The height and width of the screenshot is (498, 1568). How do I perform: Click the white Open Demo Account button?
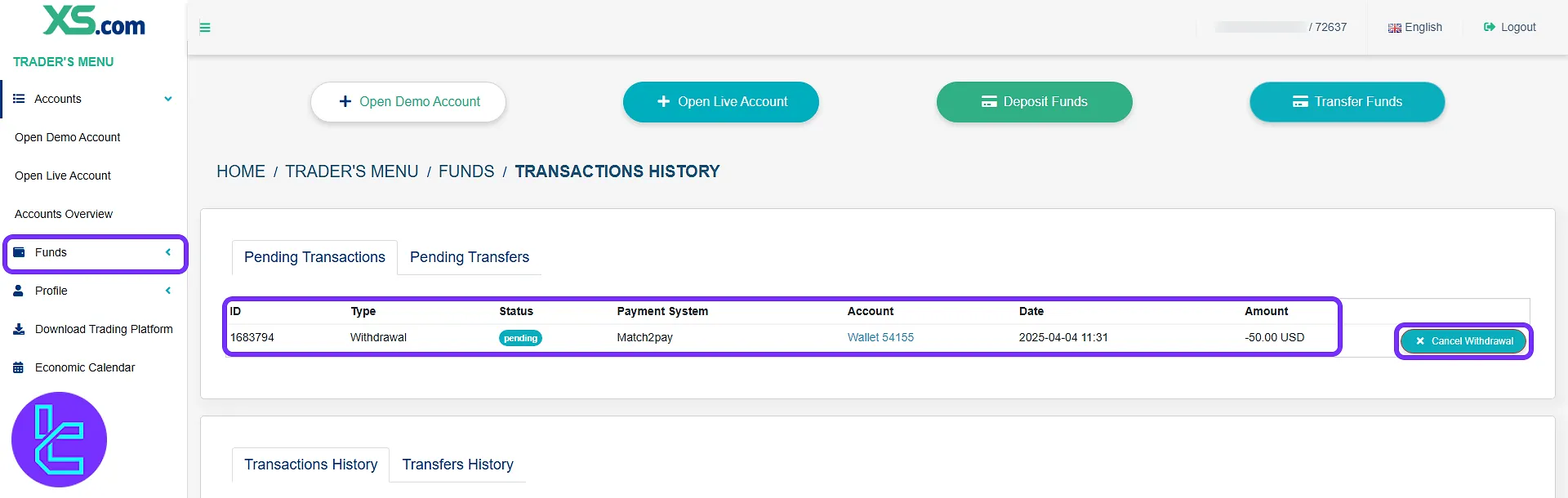click(408, 102)
